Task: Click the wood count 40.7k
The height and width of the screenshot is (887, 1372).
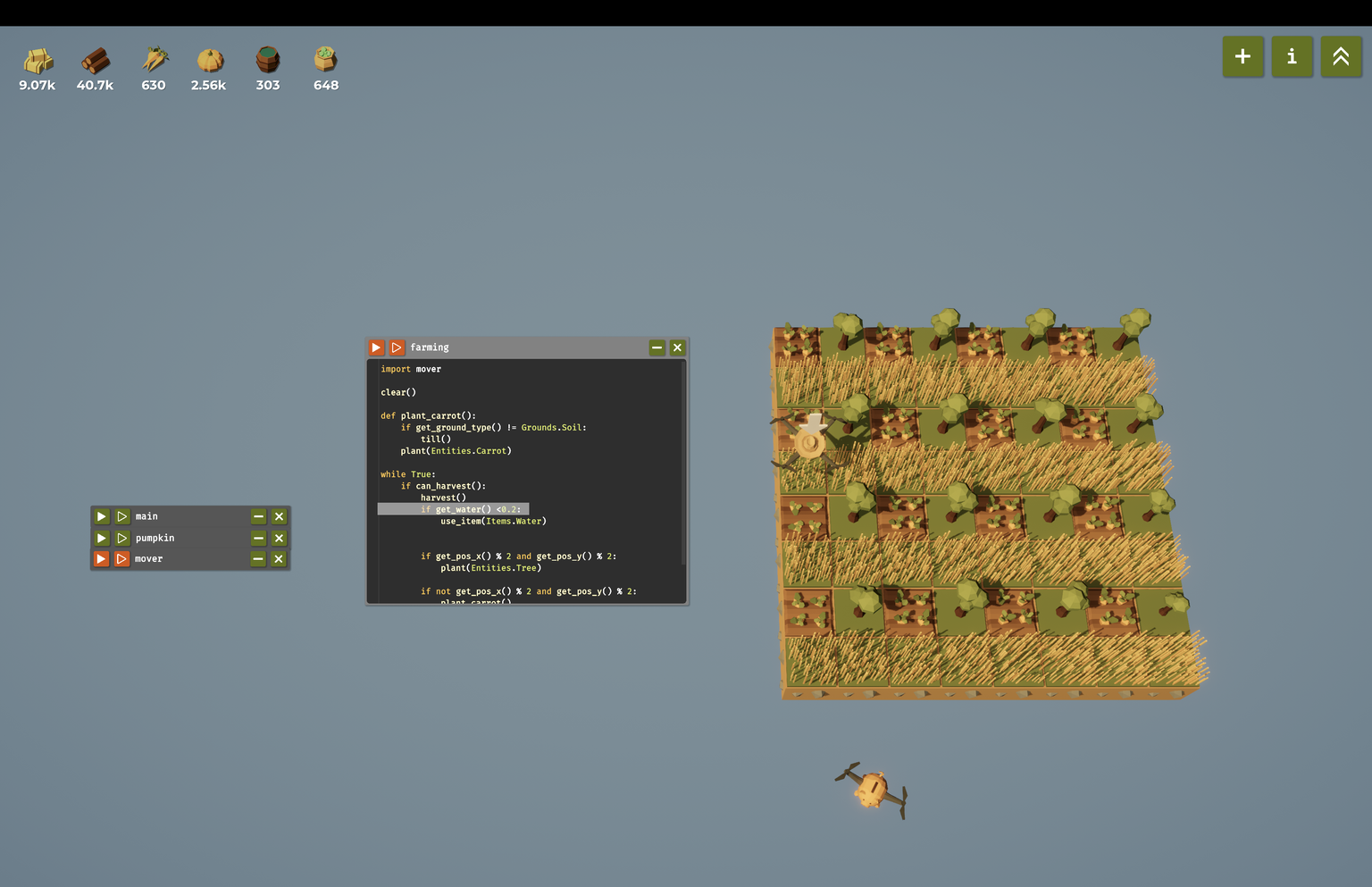Action: click(95, 86)
